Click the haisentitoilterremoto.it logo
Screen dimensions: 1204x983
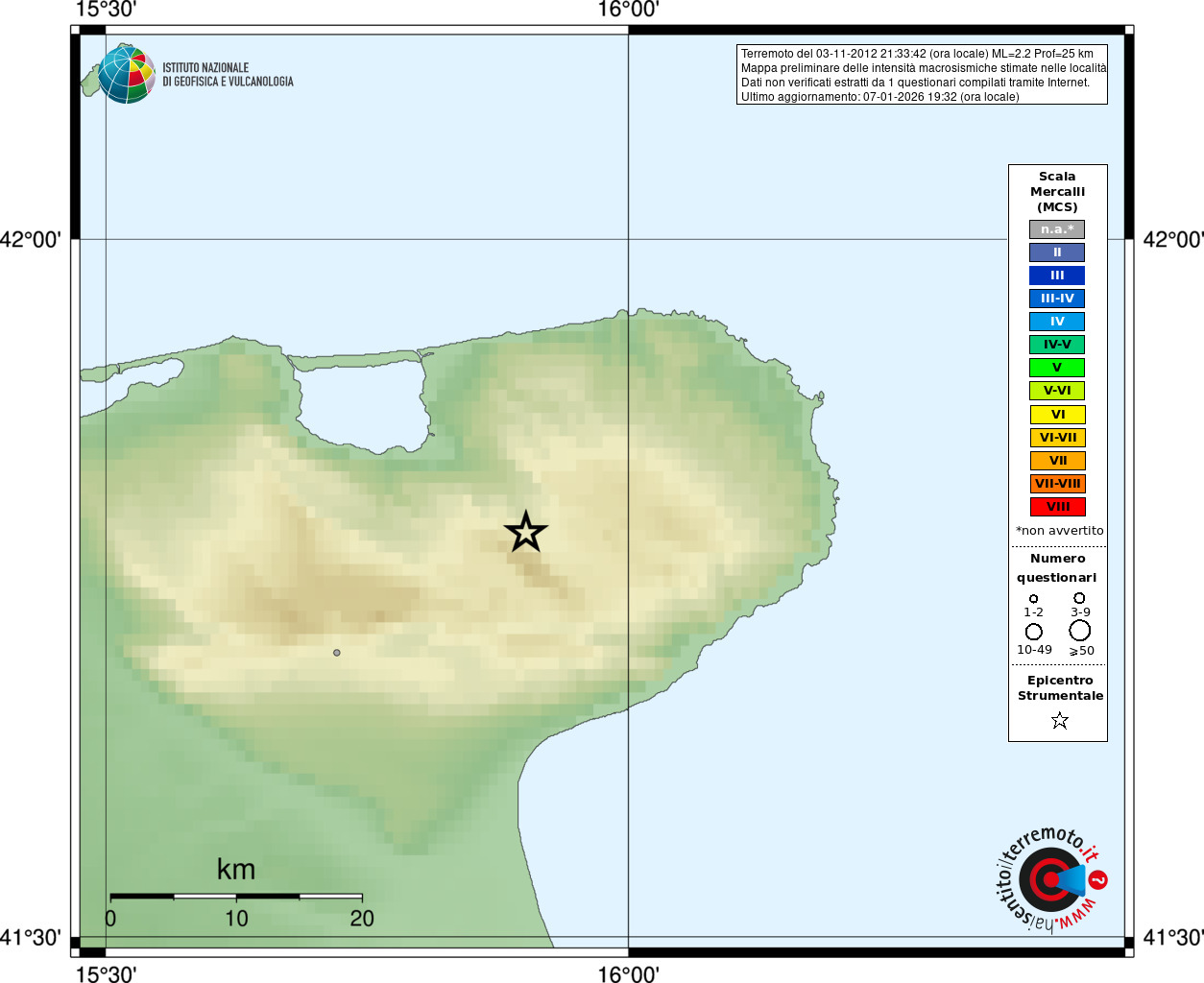point(1051,879)
